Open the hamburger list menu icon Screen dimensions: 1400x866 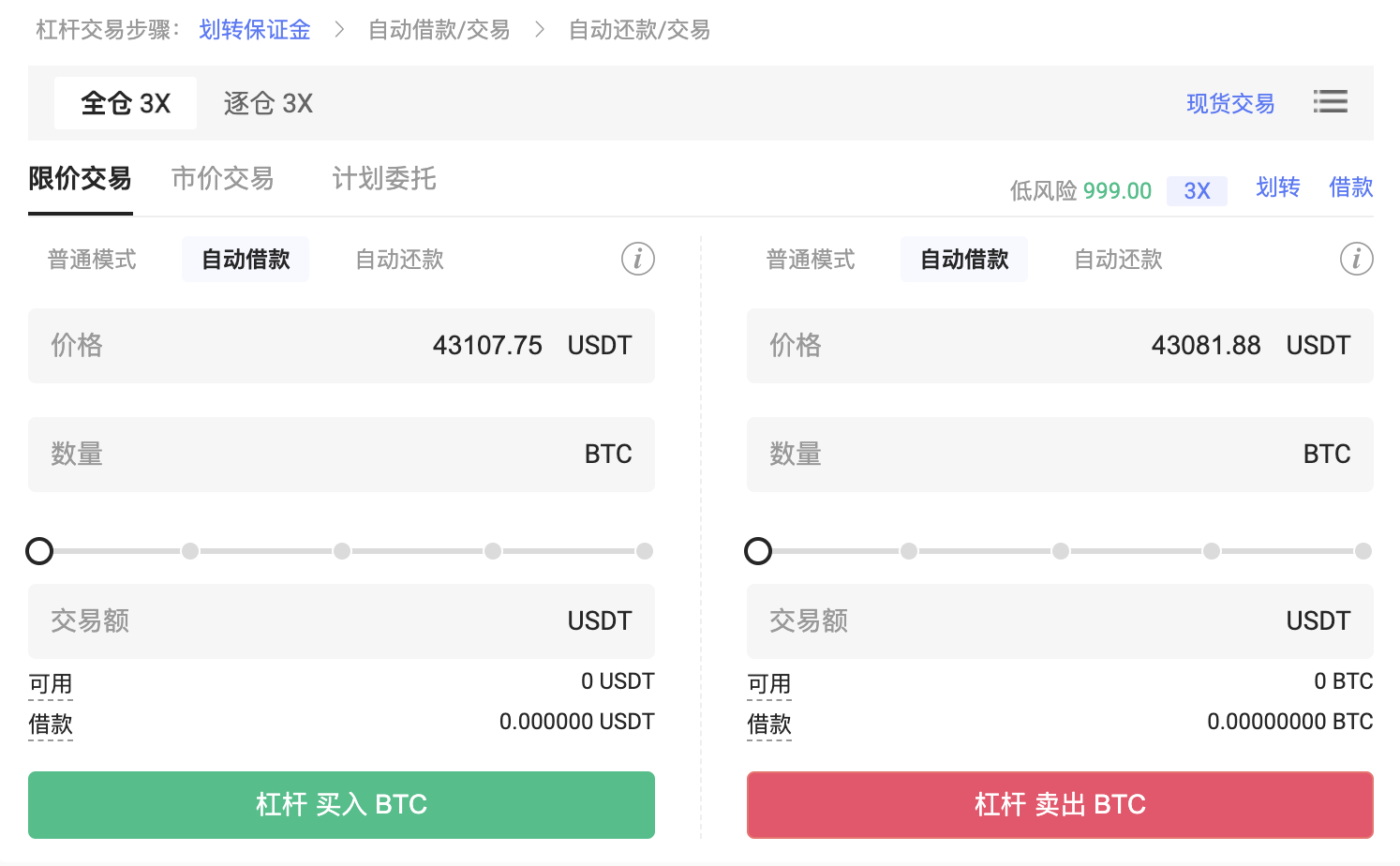point(1330,101)
